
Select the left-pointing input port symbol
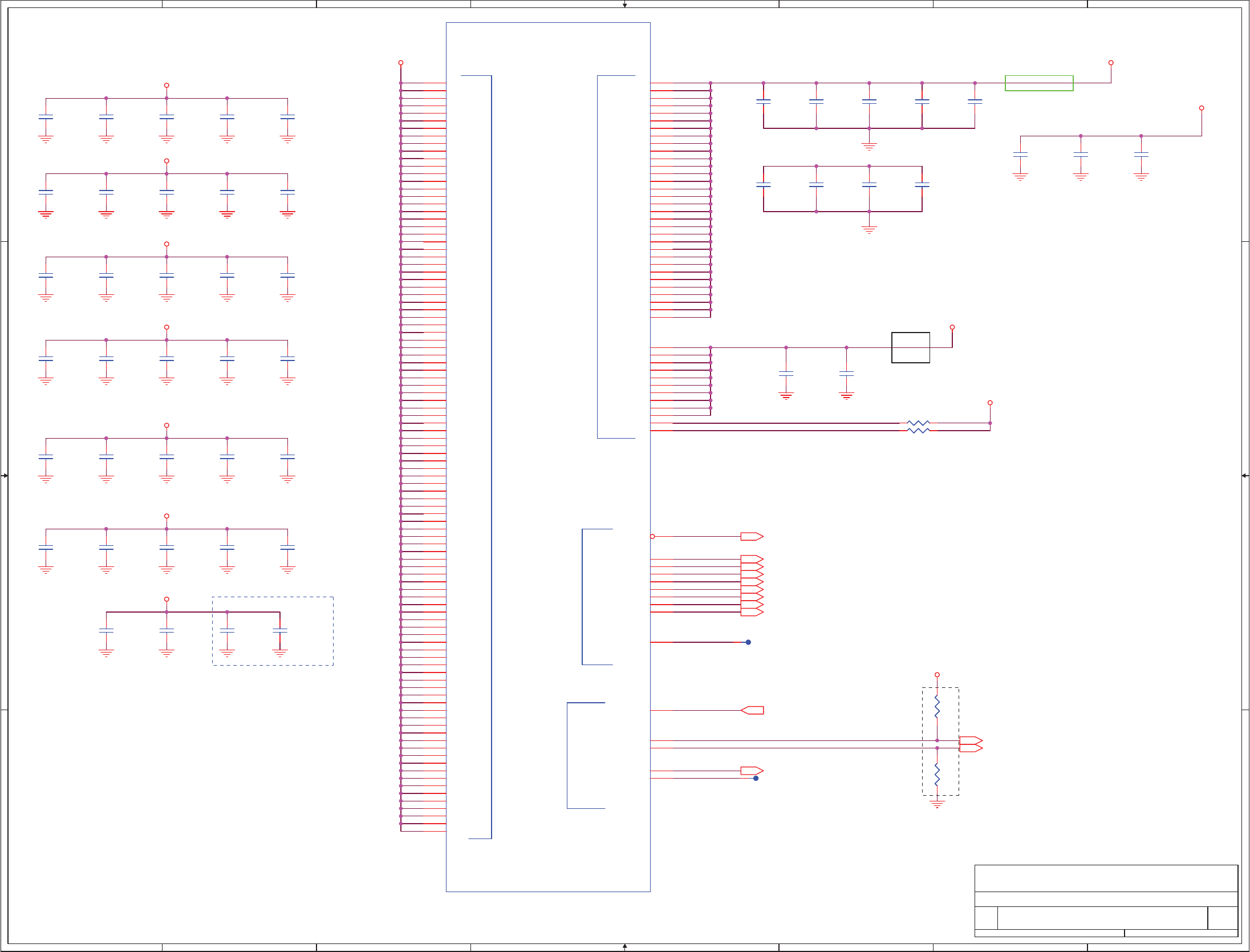coord(752,710)
